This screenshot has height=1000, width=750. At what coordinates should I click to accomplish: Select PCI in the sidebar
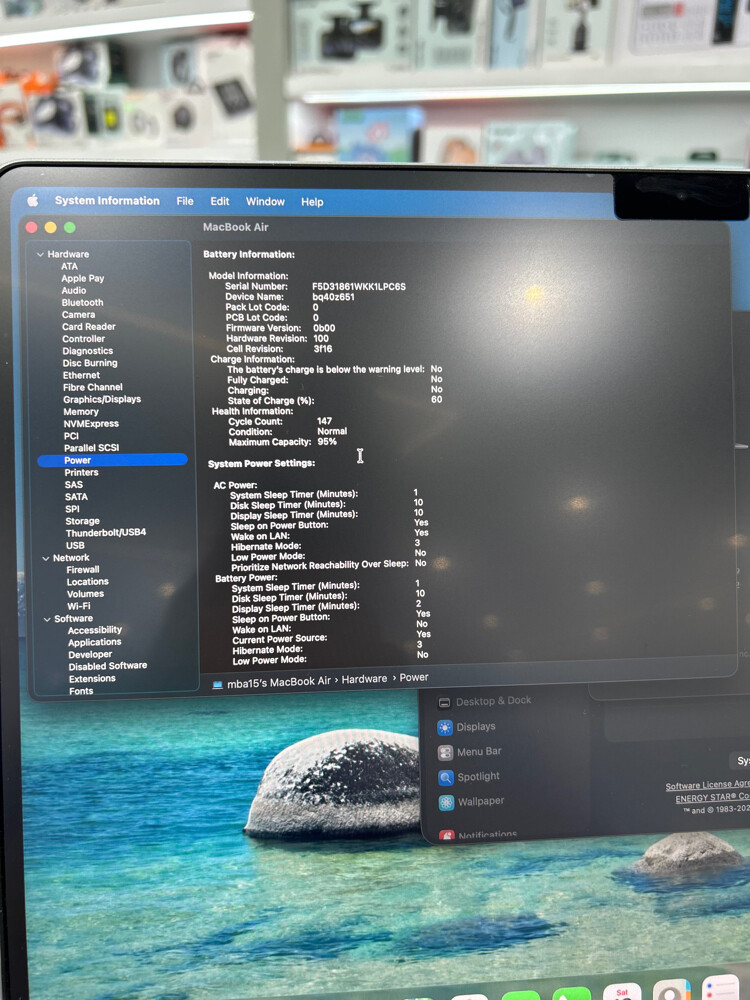71,436
